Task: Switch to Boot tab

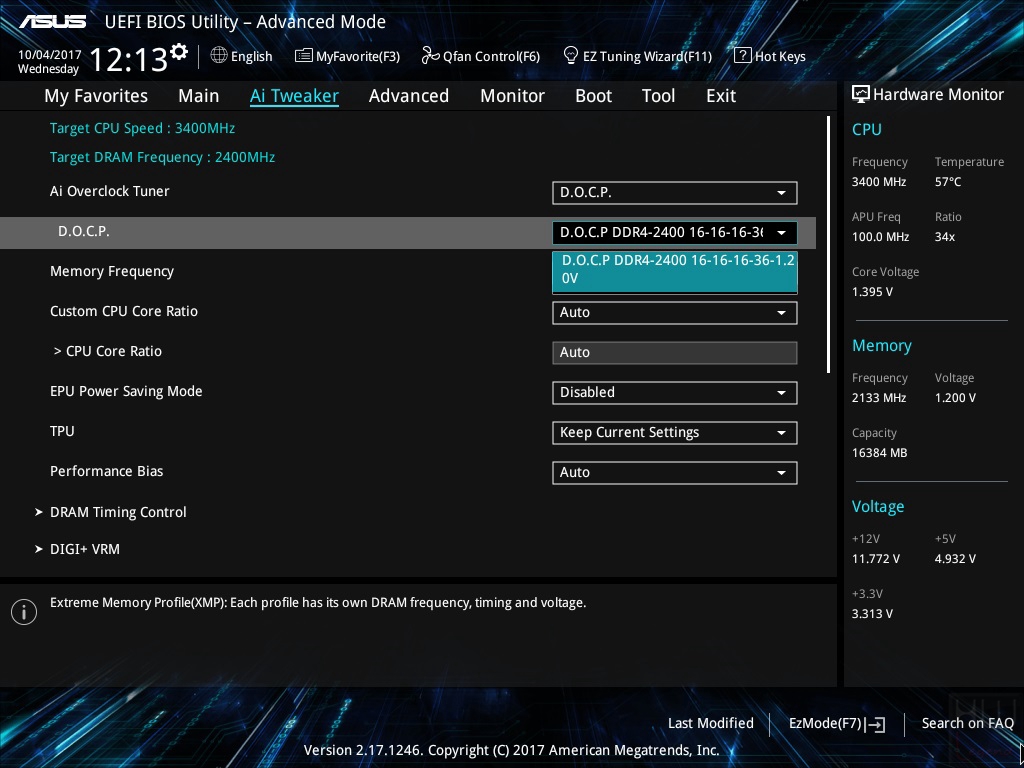Action: [x=594, y=95]
